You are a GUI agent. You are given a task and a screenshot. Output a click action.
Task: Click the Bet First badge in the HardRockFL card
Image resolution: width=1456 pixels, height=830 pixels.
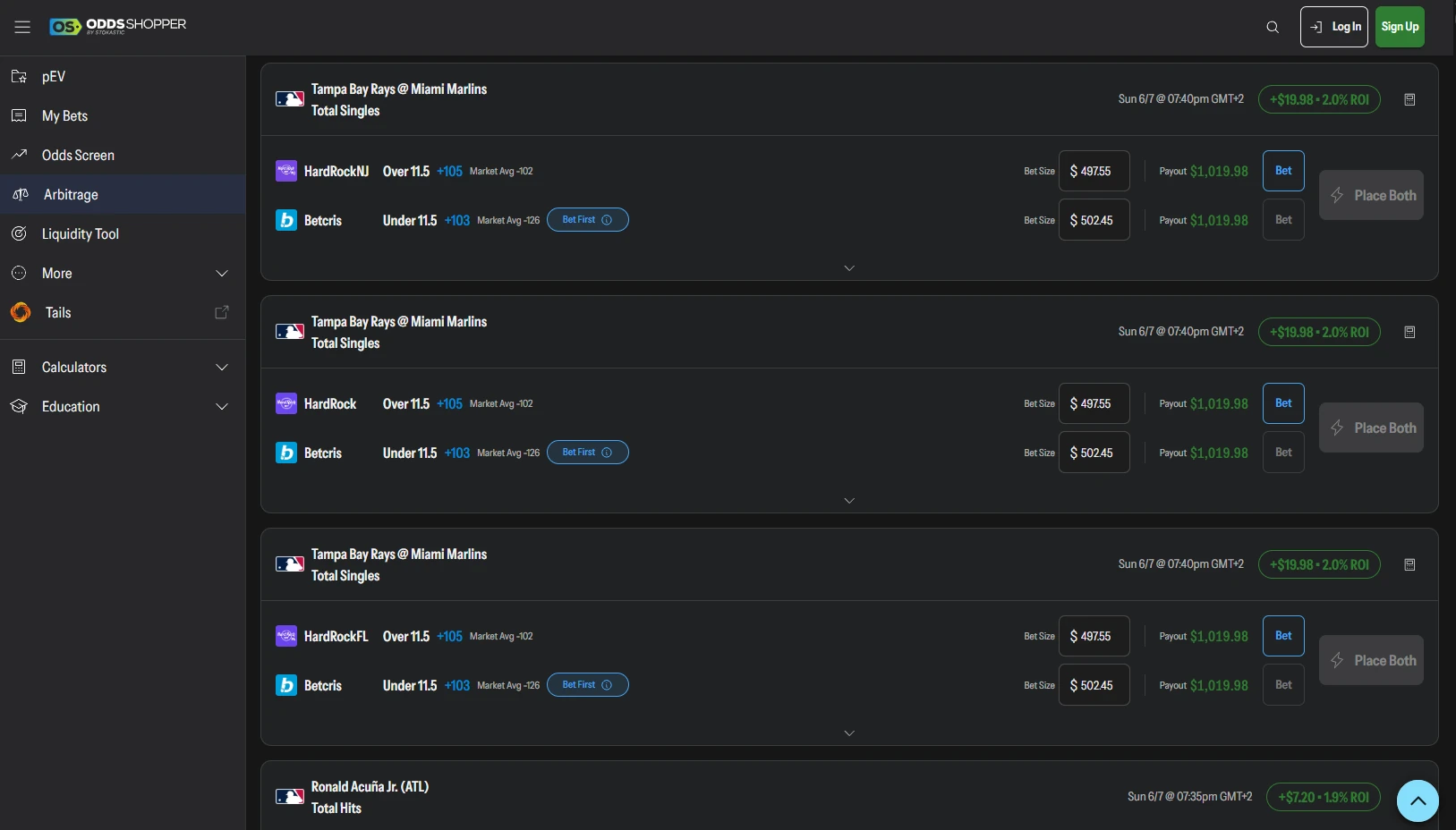click(588, 685)
